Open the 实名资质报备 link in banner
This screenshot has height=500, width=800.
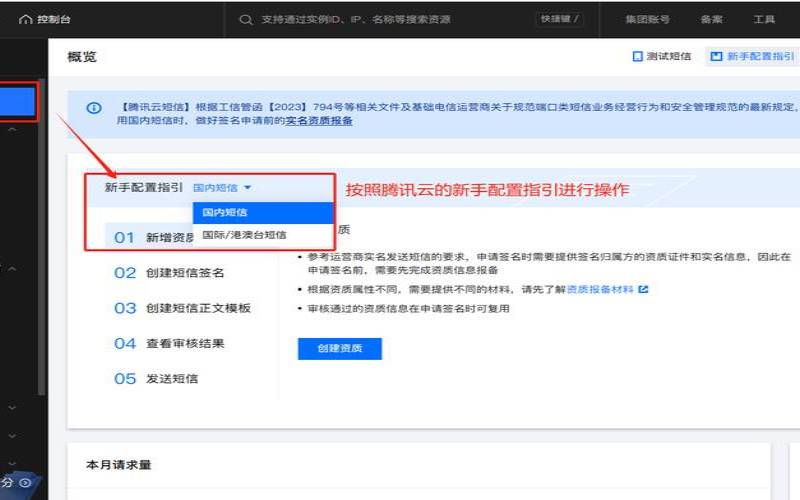point(319,121)
